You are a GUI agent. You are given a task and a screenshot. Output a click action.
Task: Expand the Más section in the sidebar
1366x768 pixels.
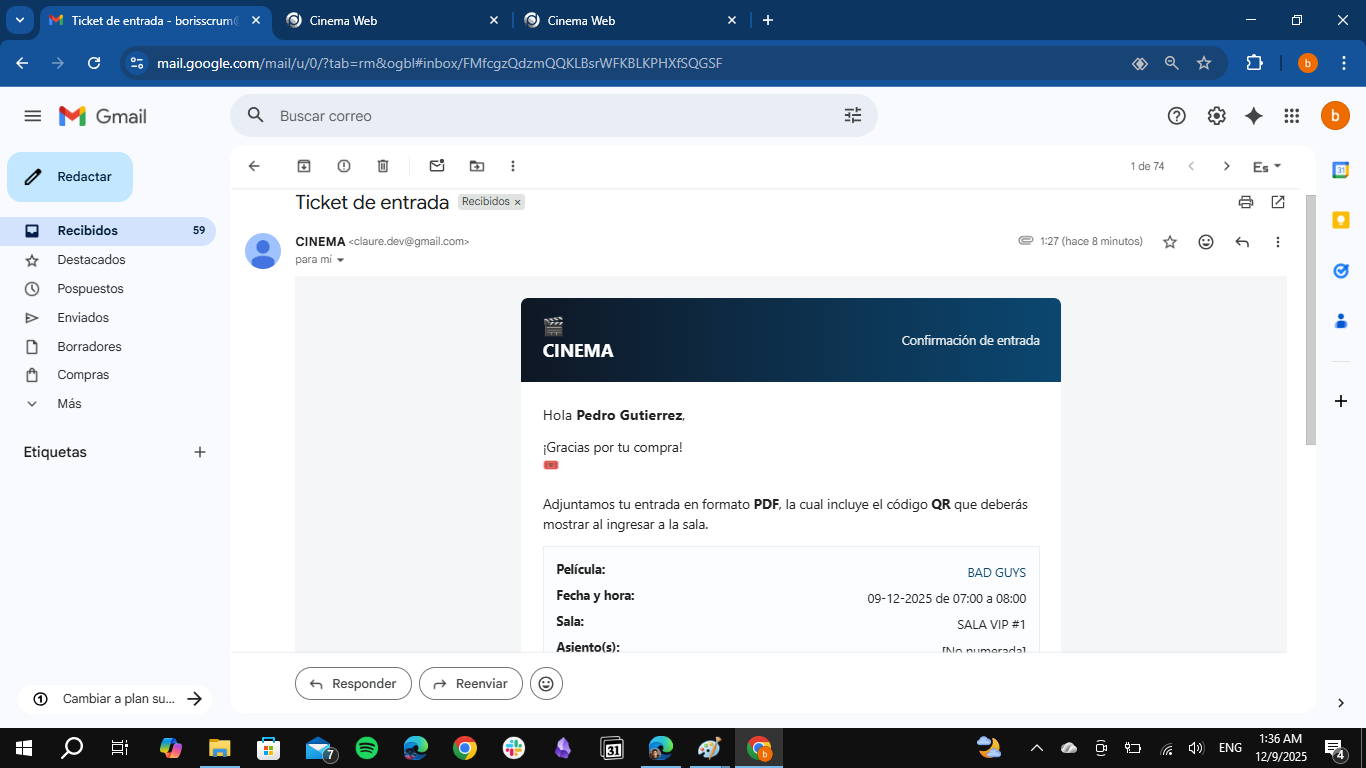click(x=69, y=404)
